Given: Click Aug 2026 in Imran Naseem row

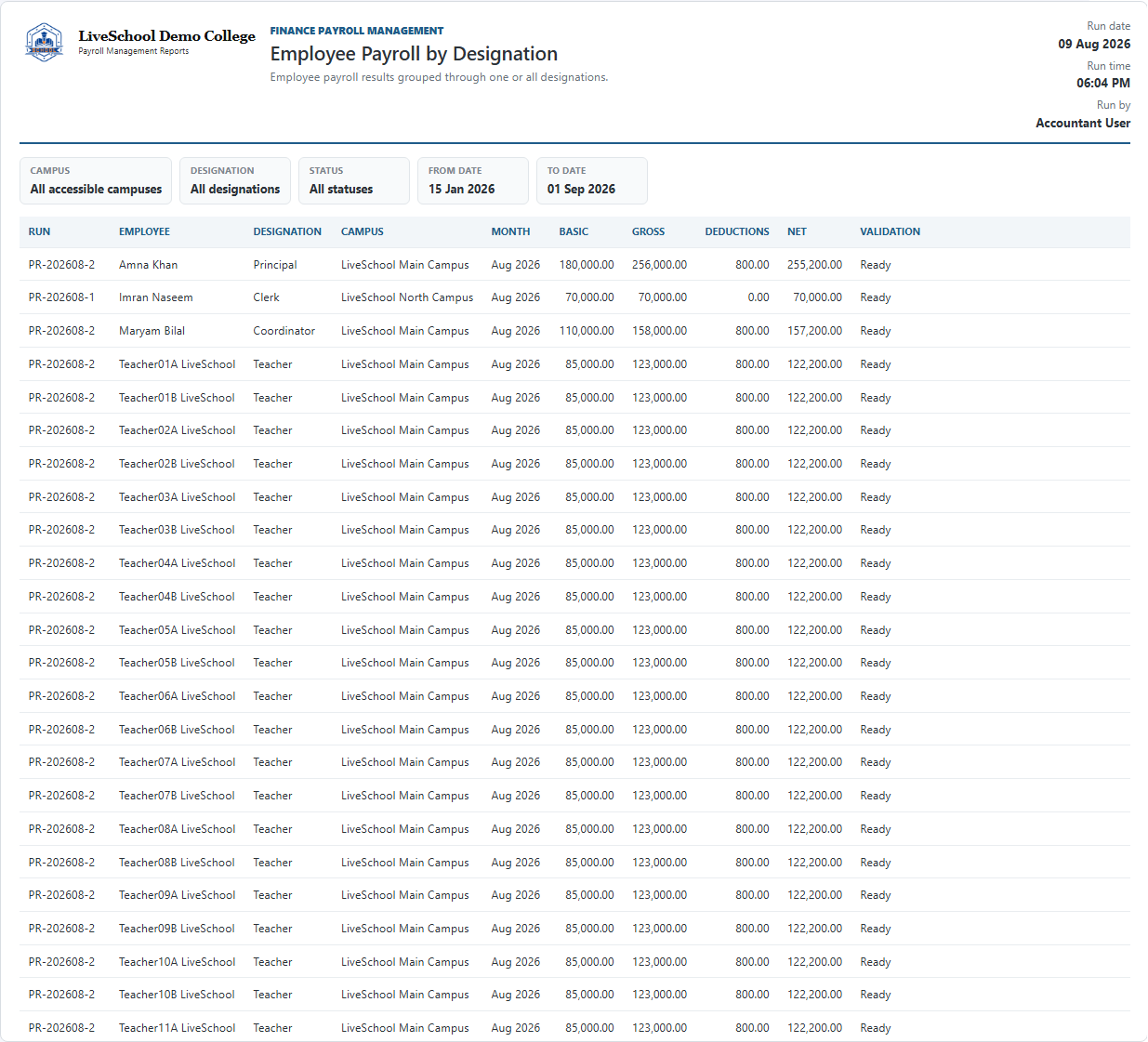Looking at the screenshot, I should (515, 297).
